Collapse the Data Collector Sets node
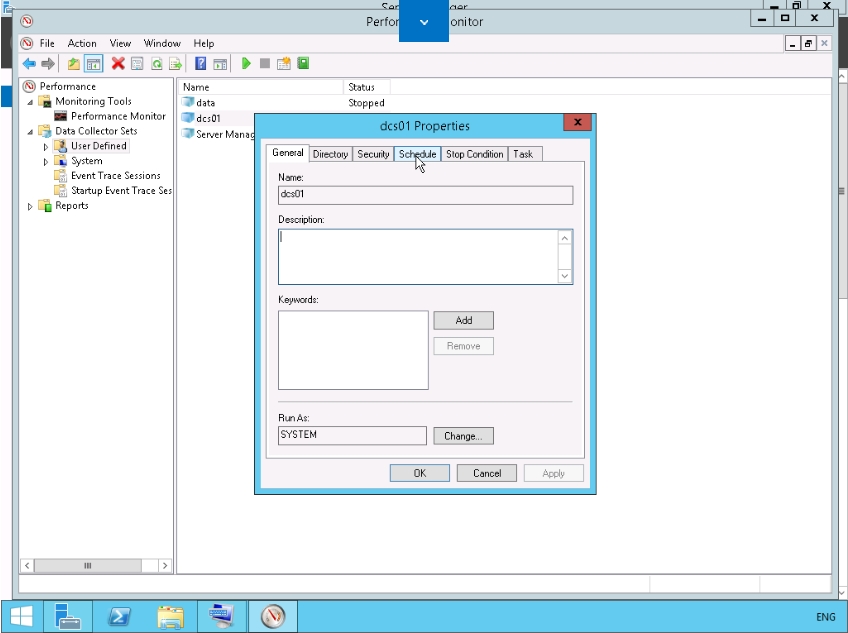Screen dimensions: 848x633 30,131
